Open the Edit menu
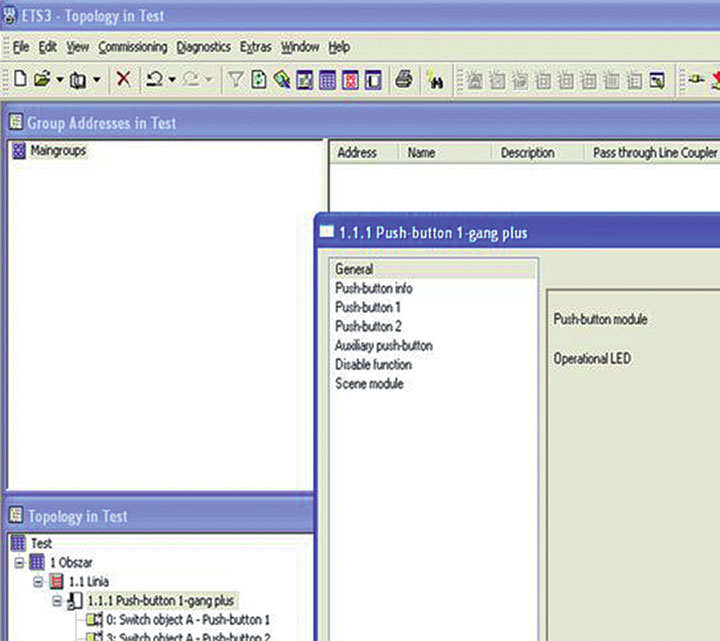The width and height of the screenshot is (720, 641). pos(47,47)
